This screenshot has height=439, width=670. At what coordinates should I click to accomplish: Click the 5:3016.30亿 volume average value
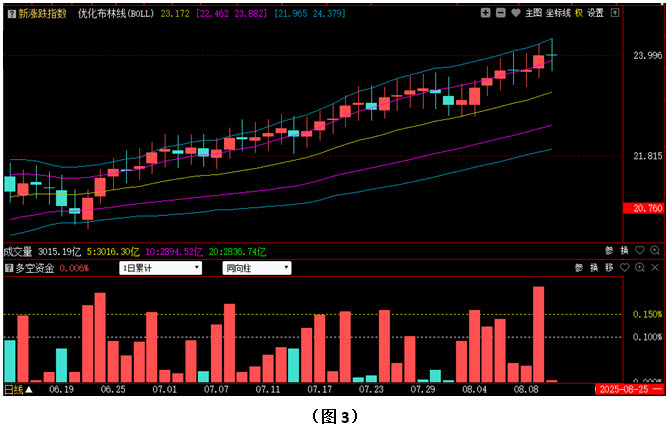pos(113,252)
